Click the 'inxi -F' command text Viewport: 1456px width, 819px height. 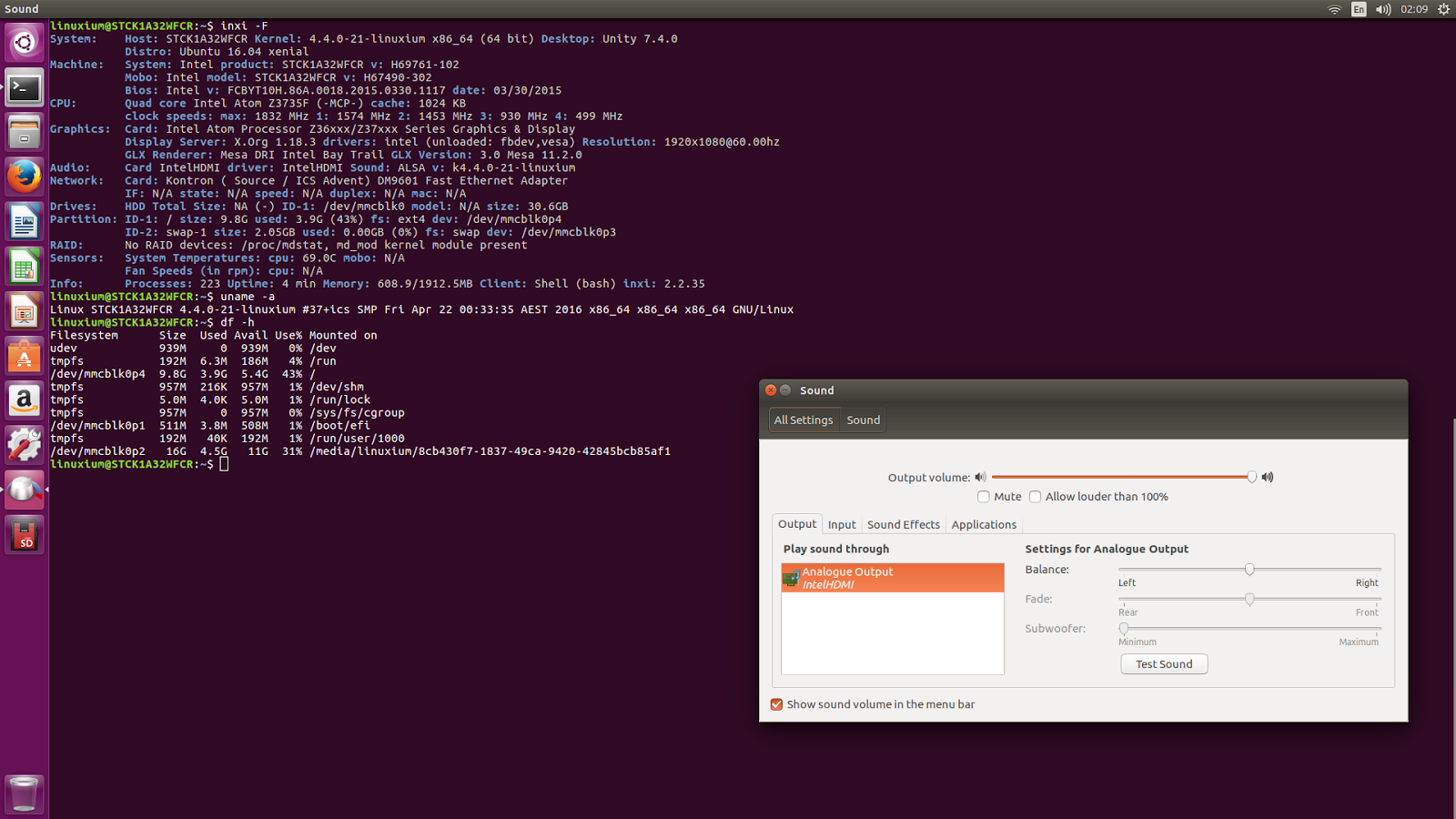pos(244,26)
